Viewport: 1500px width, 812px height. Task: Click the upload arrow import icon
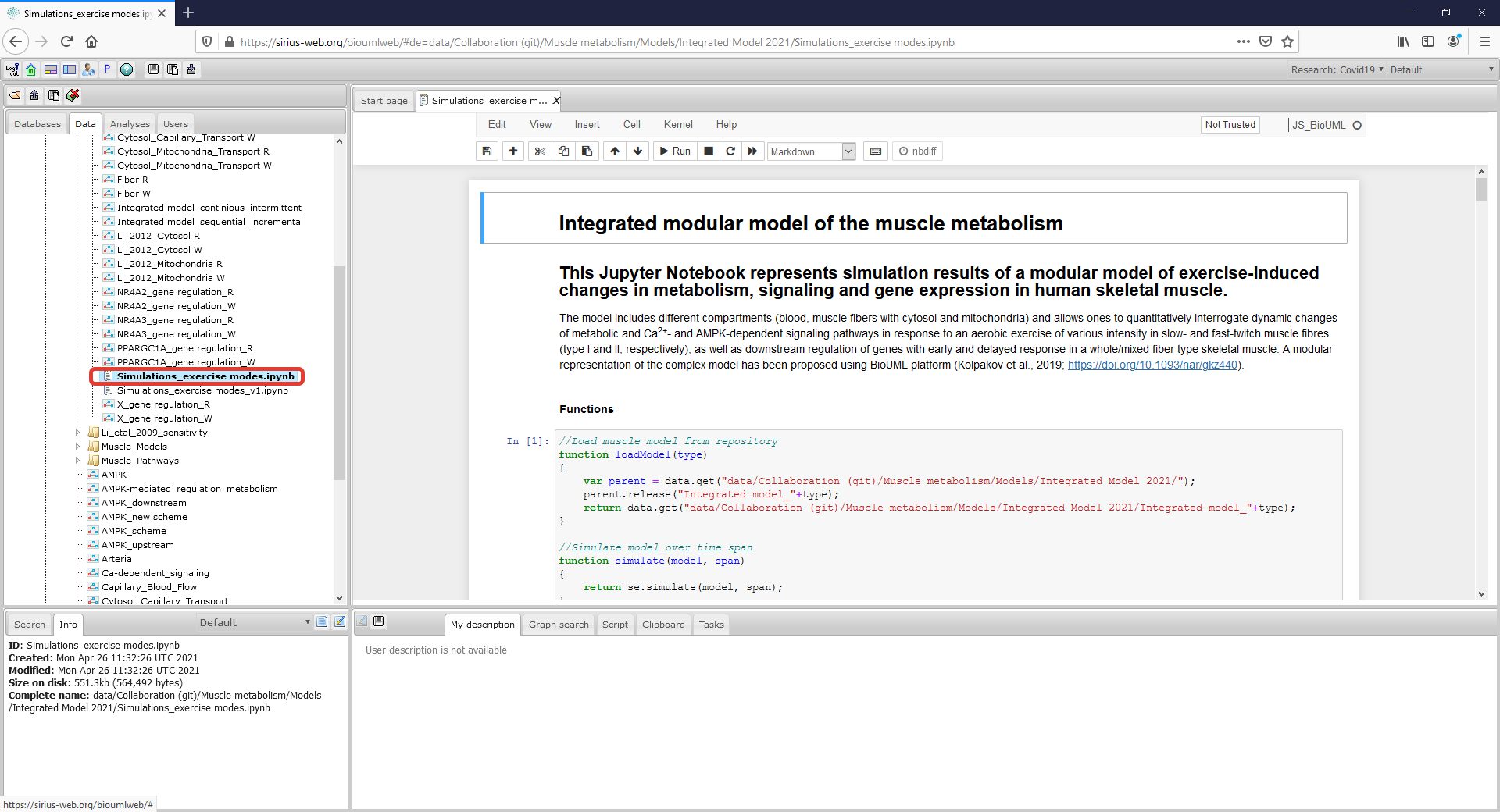coord(34,95)
